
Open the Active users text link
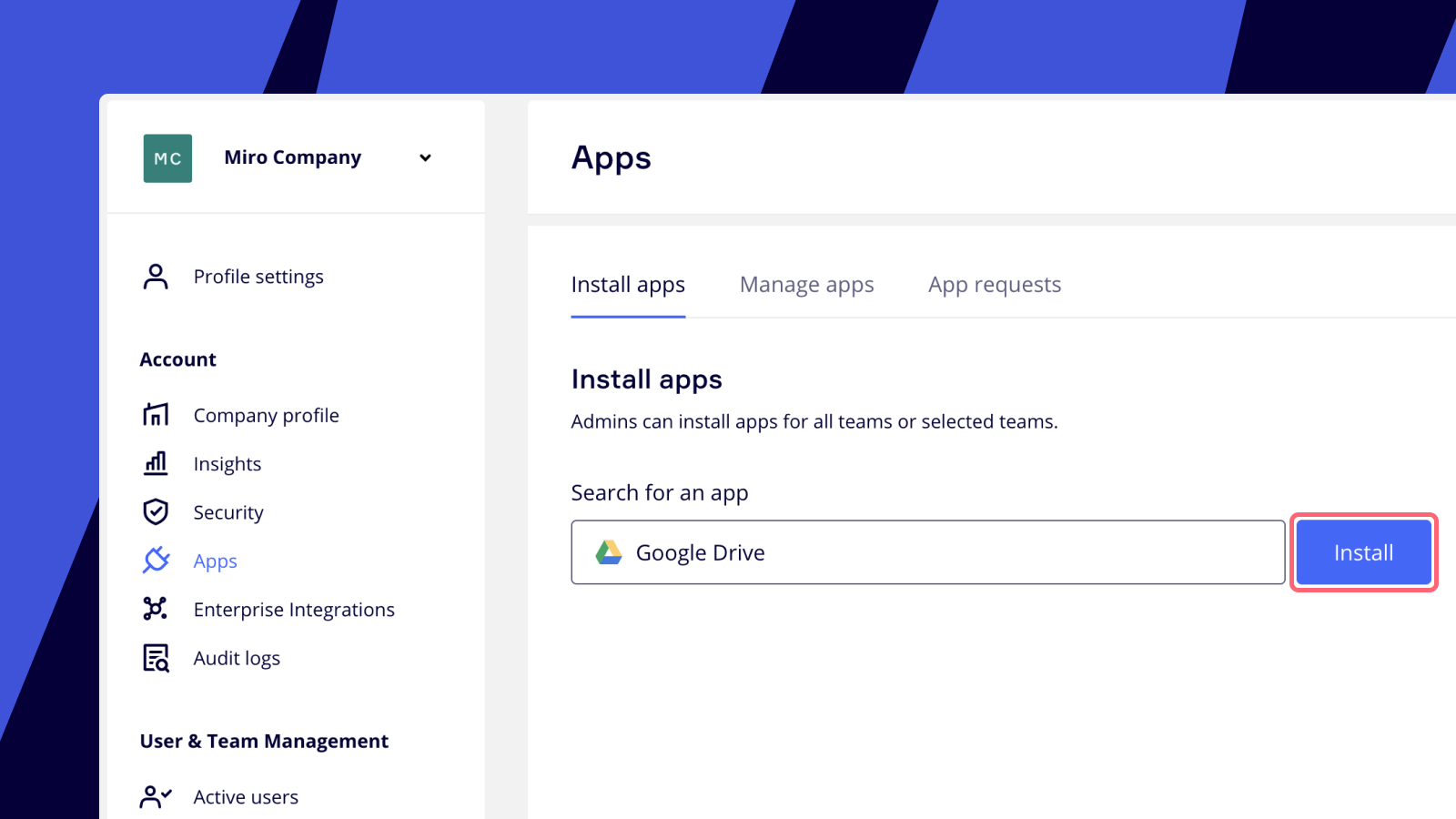(246, 797)
